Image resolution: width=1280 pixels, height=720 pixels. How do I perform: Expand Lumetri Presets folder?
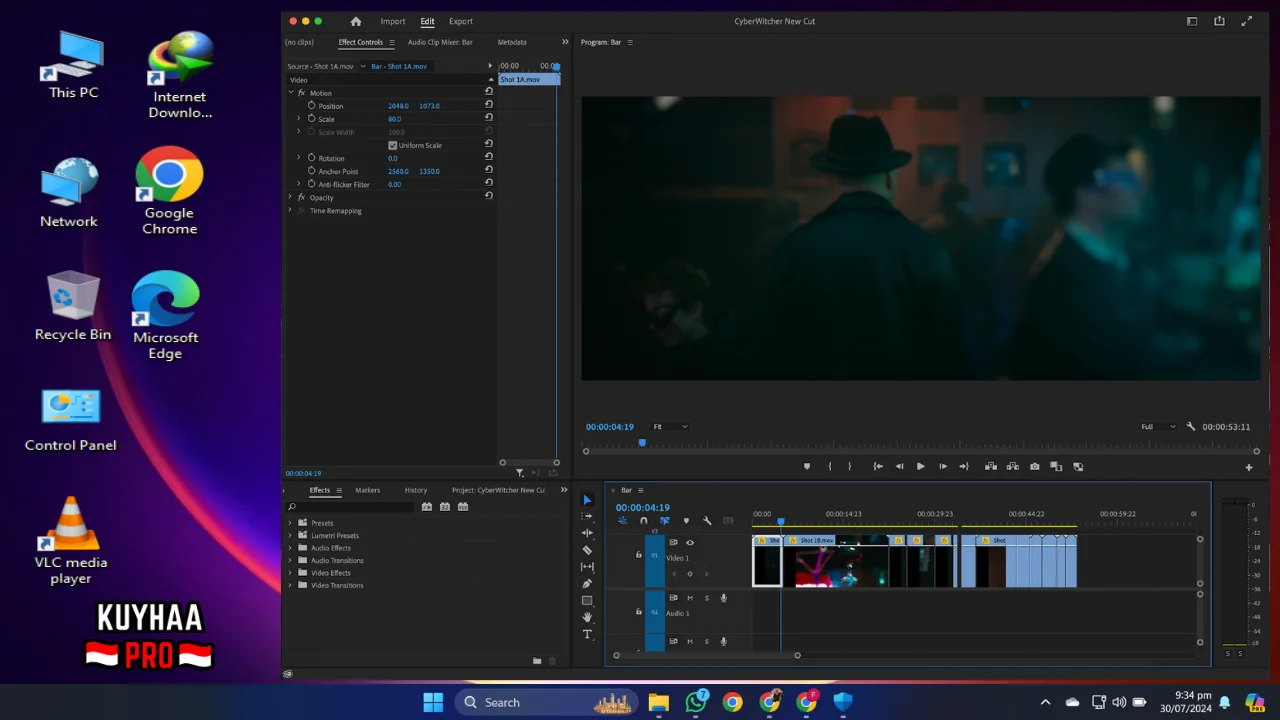291,536
